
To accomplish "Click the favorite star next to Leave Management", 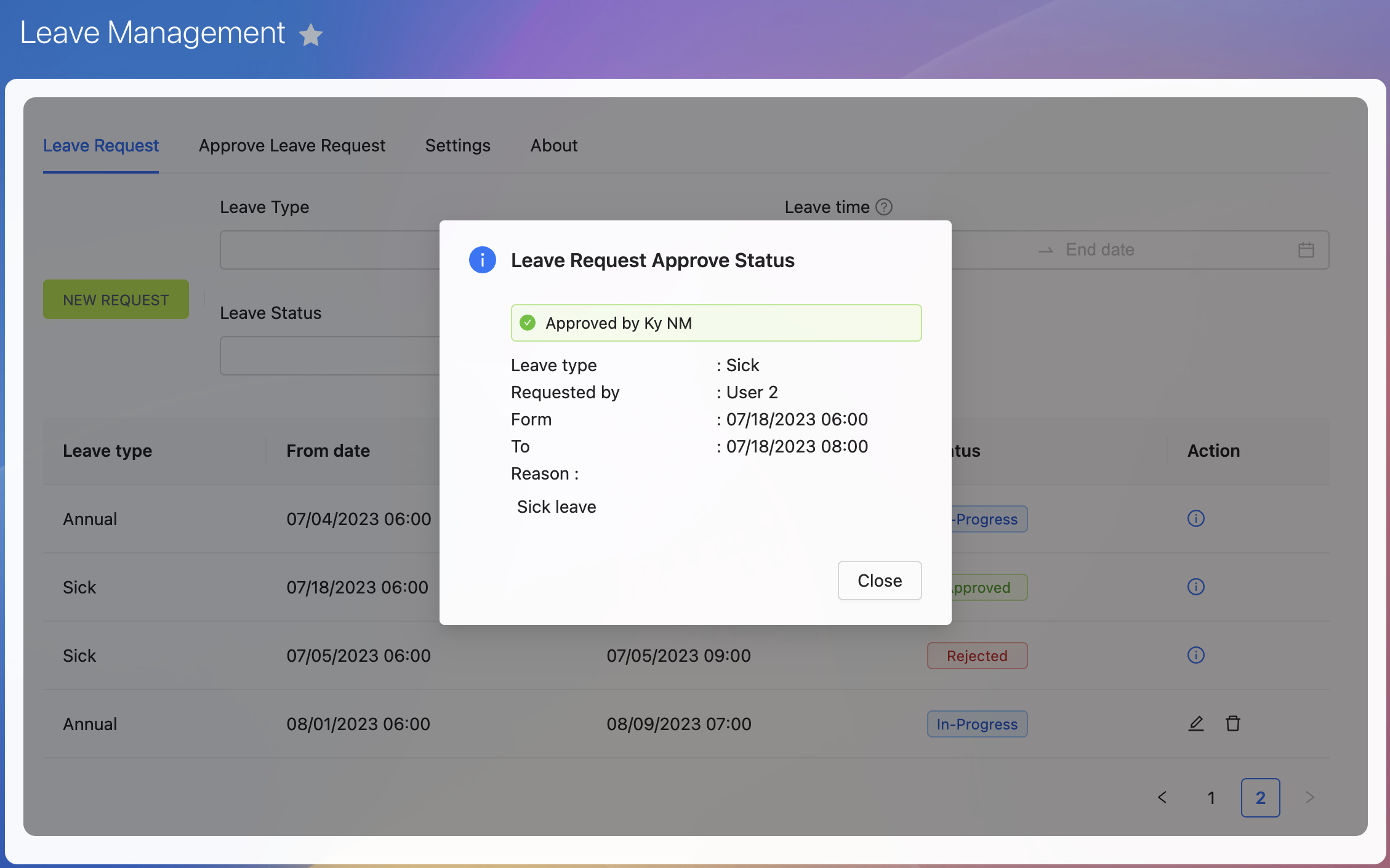I will click(311, 35).
